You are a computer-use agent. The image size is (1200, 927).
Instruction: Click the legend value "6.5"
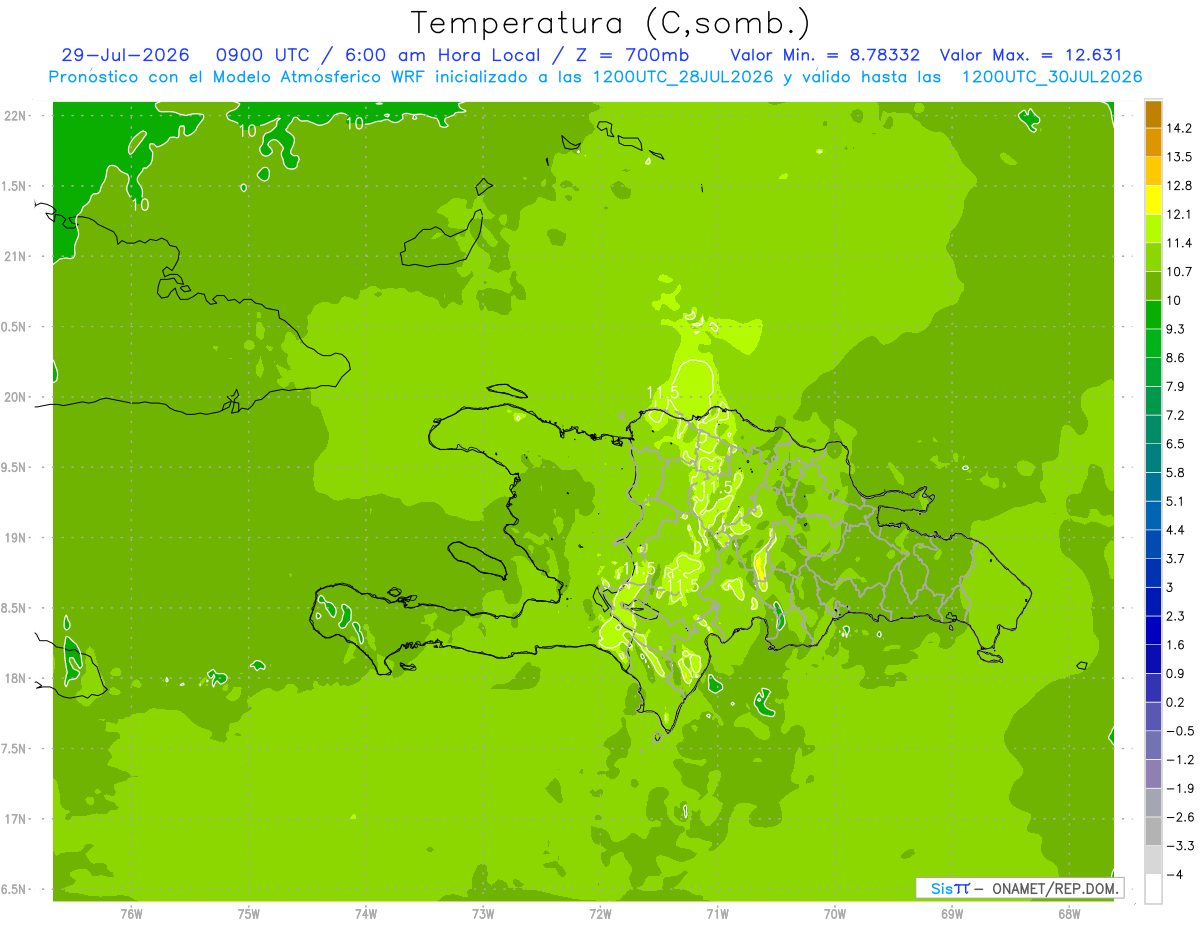click(x=1176, y=444)
